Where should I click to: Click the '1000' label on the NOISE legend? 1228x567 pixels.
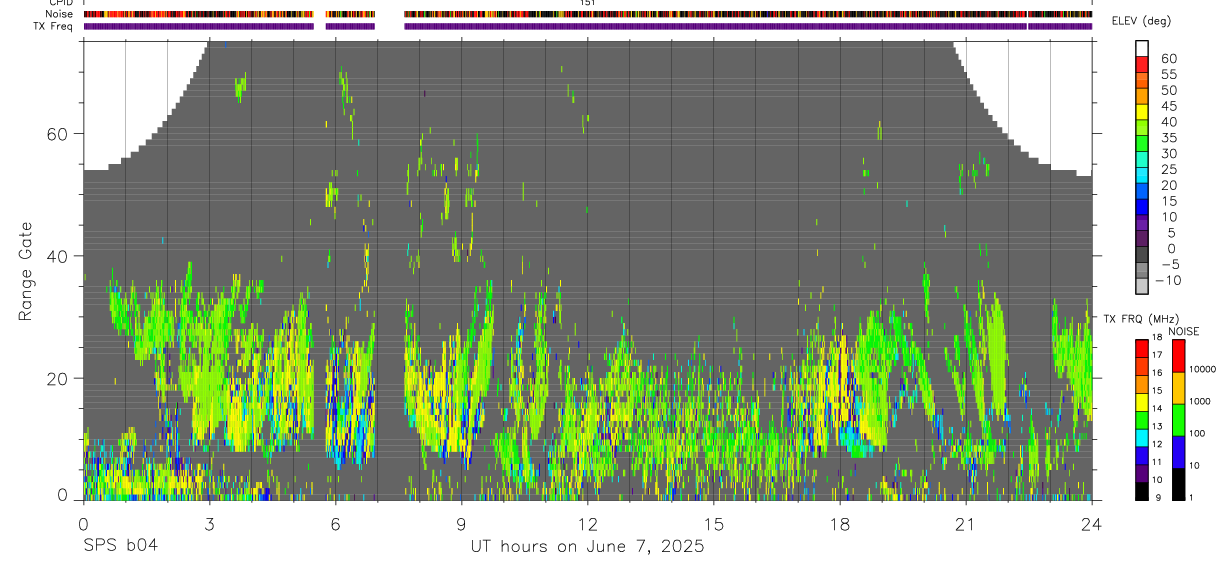tap(1200, 401)
